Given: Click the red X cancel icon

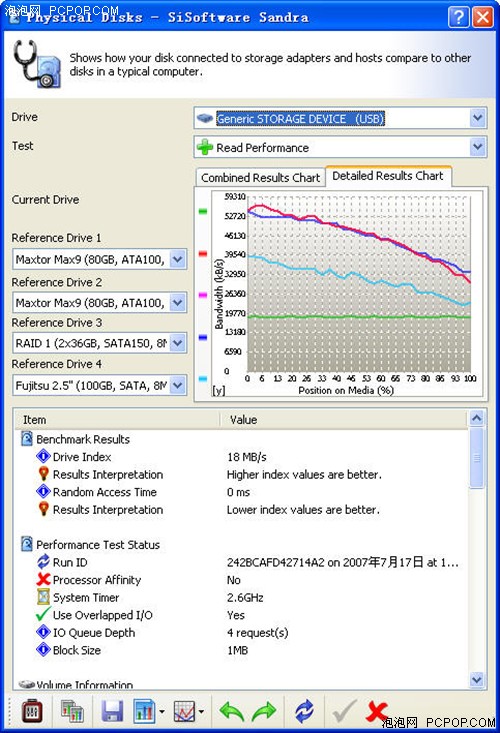Looking at the screenshot, I should point(377,711).
